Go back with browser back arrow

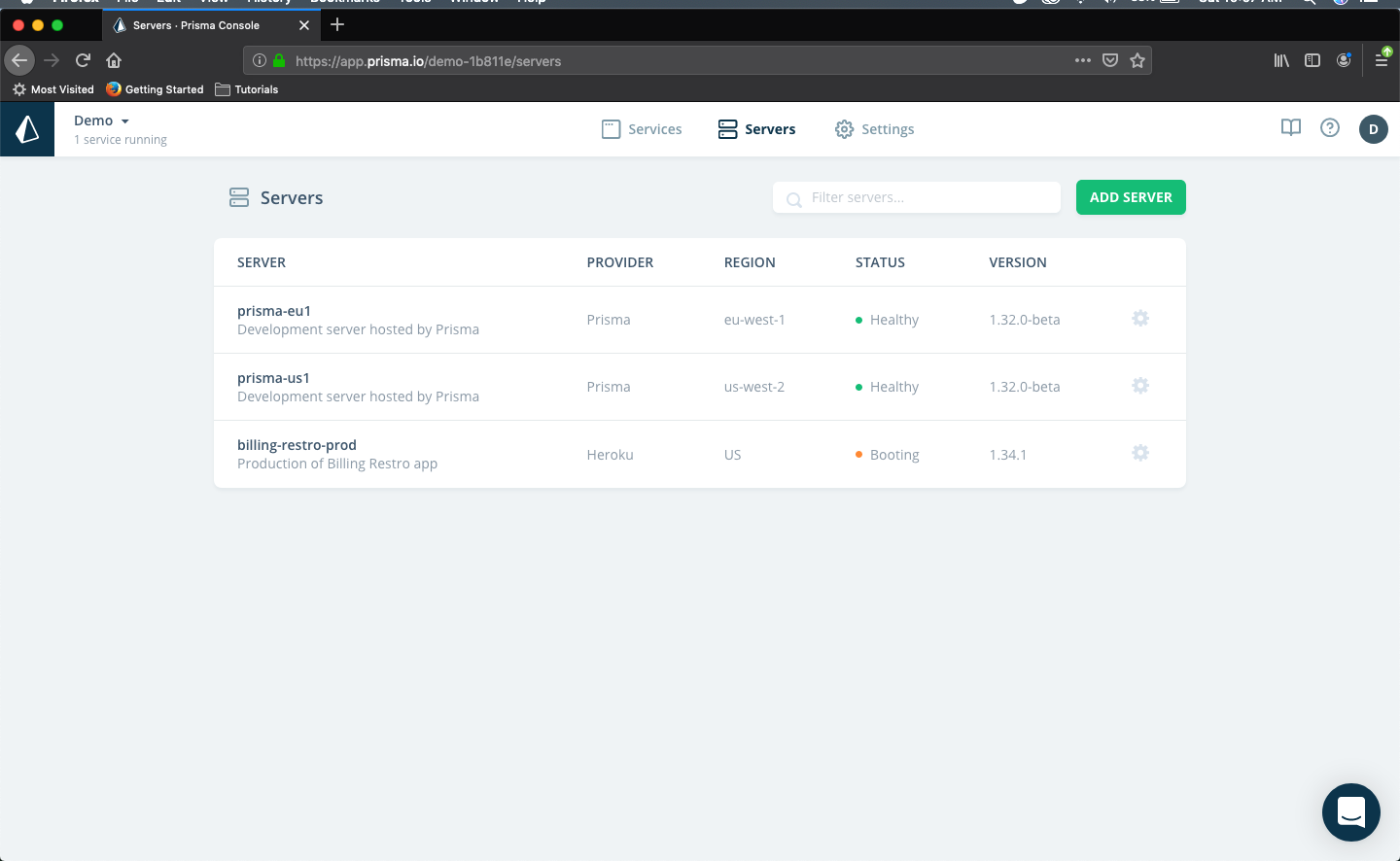[x=19, y=60]
